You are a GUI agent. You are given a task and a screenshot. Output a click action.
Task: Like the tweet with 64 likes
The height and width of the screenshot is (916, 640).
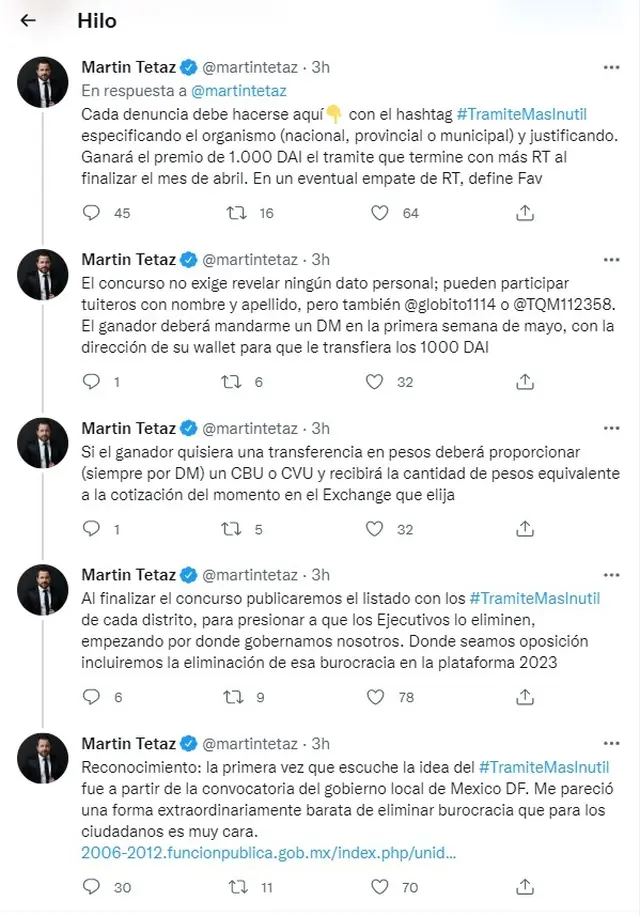380,213
